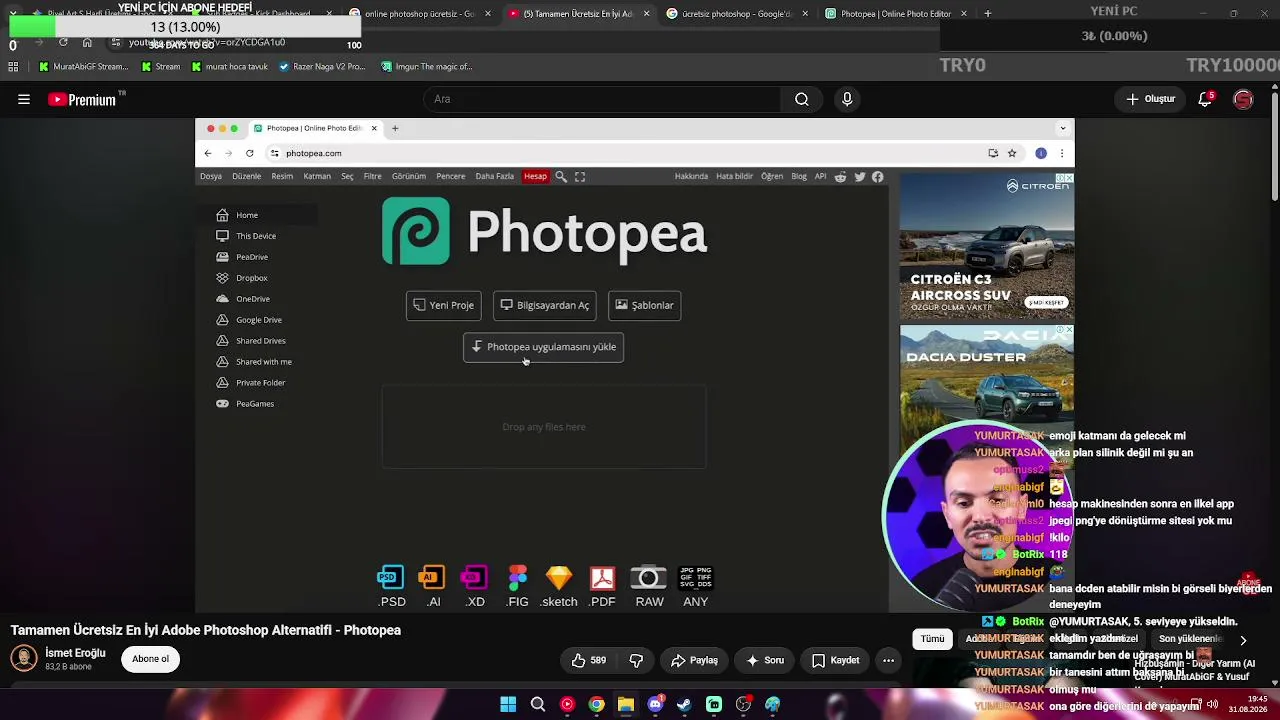The image size is (1280, 720).
Task: Click the Şablonlar templates button
Action: [x=645, y=305]
